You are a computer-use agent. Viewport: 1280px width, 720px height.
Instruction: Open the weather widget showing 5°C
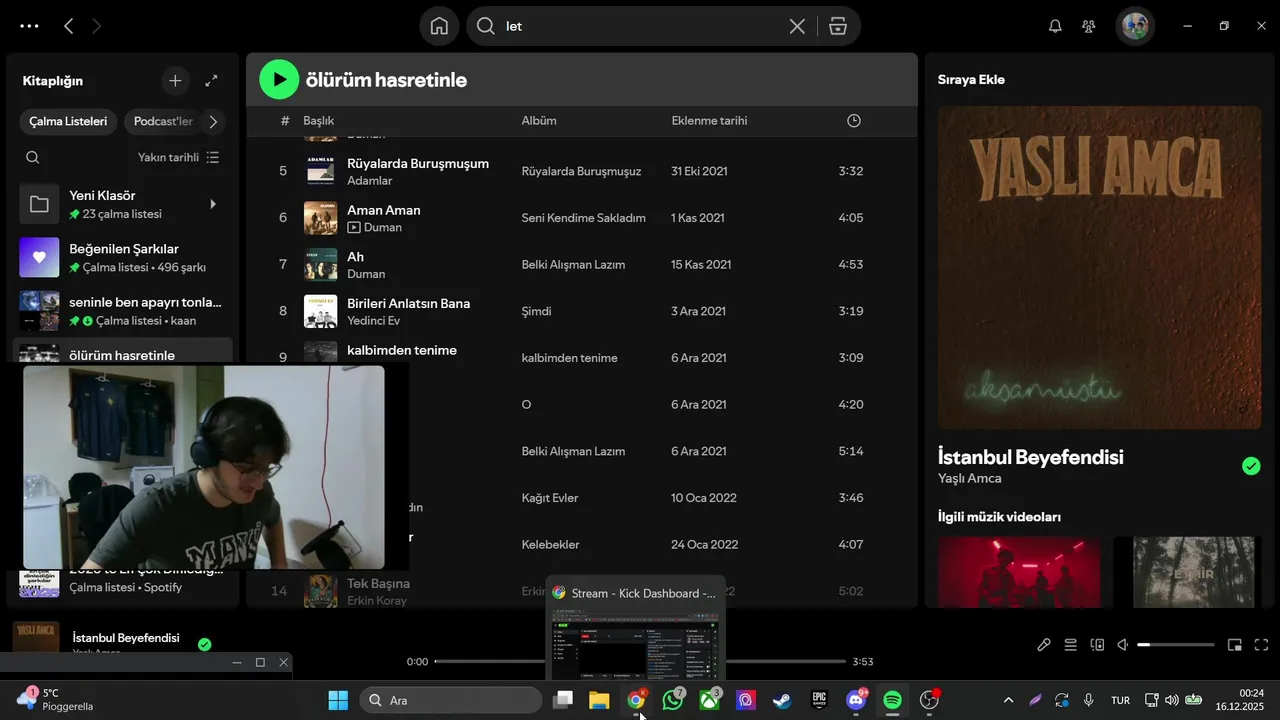pyautogui.click(x=57, y=699)
